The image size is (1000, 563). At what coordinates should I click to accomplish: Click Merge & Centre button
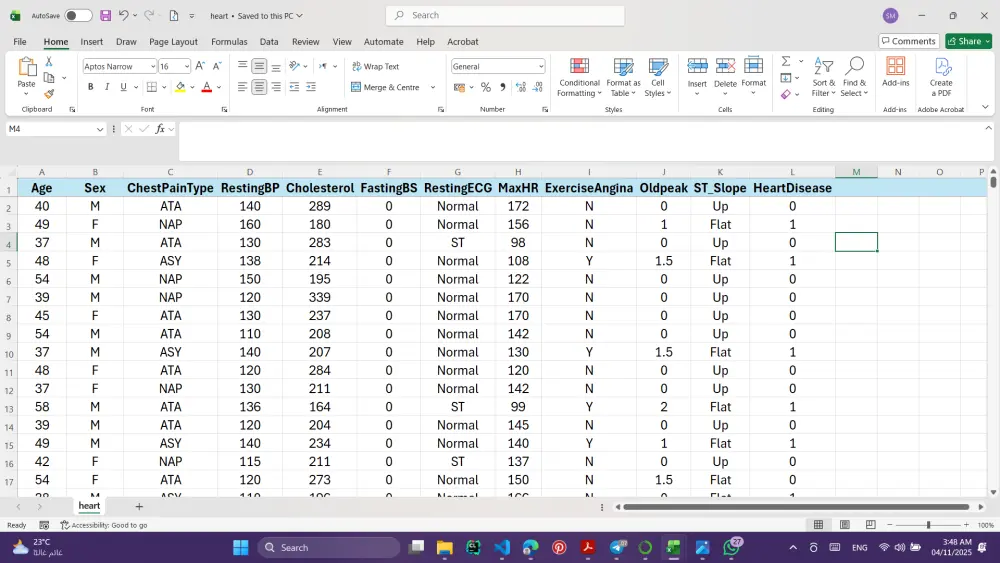[386, 87]
